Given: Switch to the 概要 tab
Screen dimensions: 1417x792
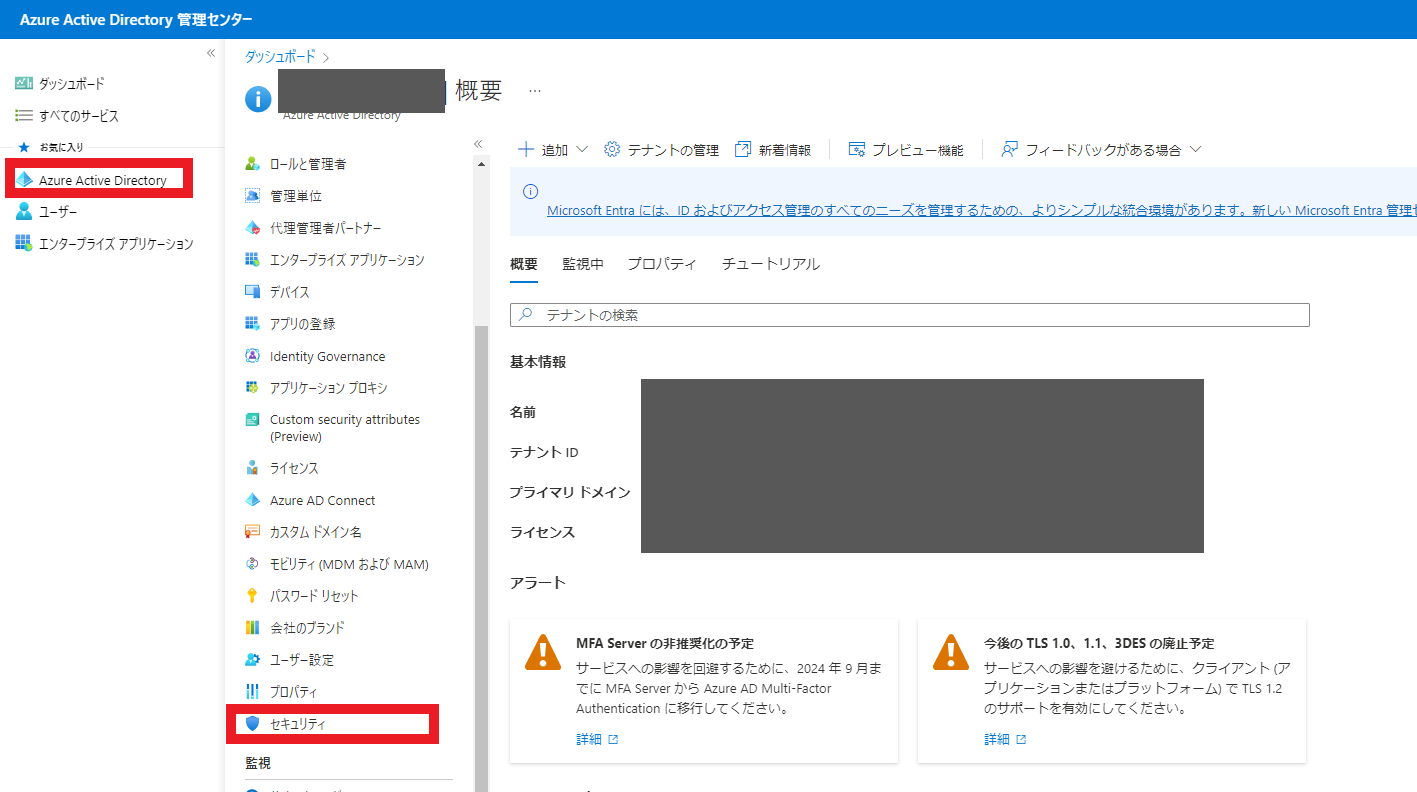Looking at the screenshot, I should [524, 264].
